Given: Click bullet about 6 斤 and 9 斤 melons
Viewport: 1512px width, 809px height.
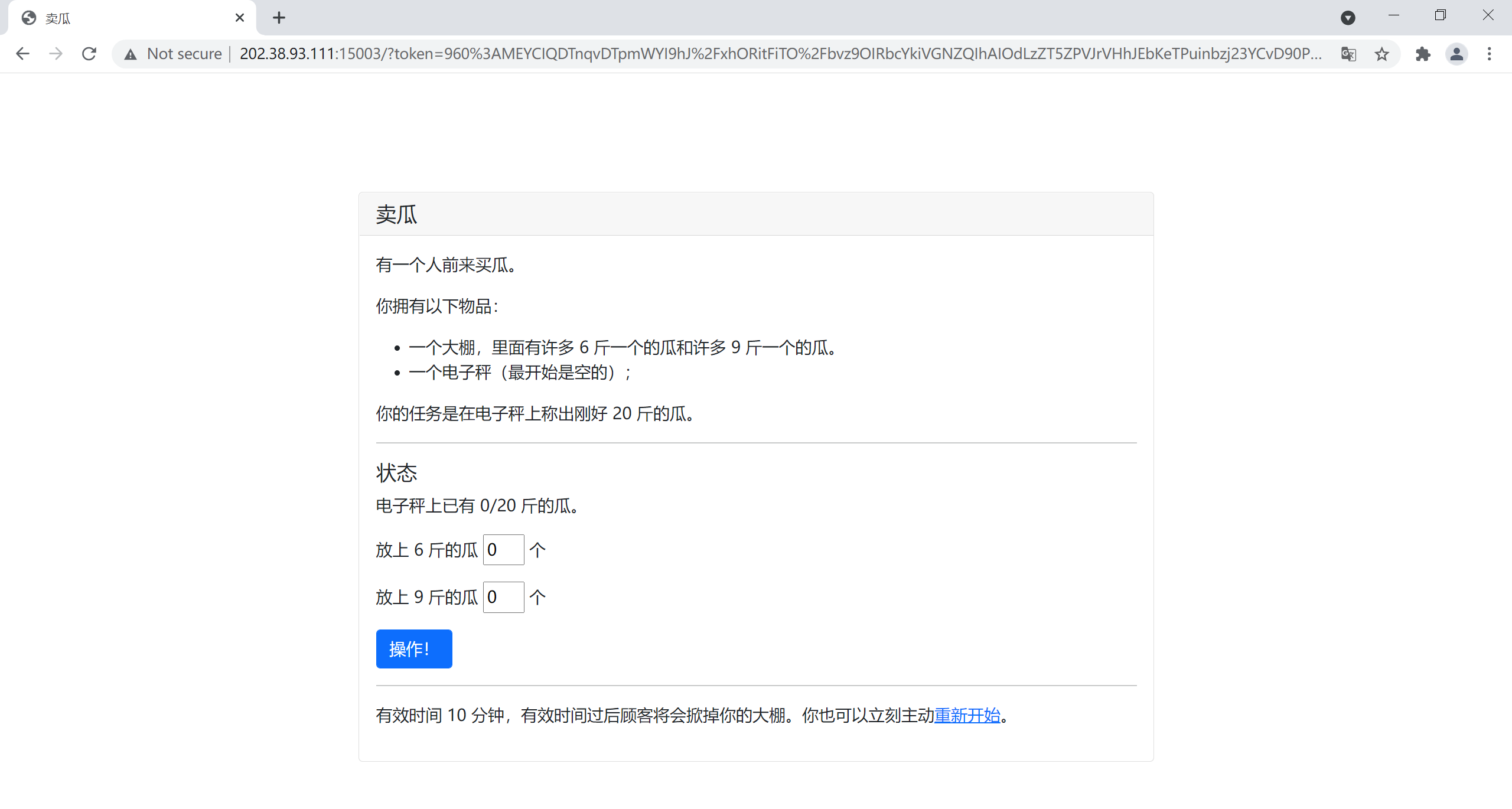Looking at the screenshot, I should pos(623,347).
